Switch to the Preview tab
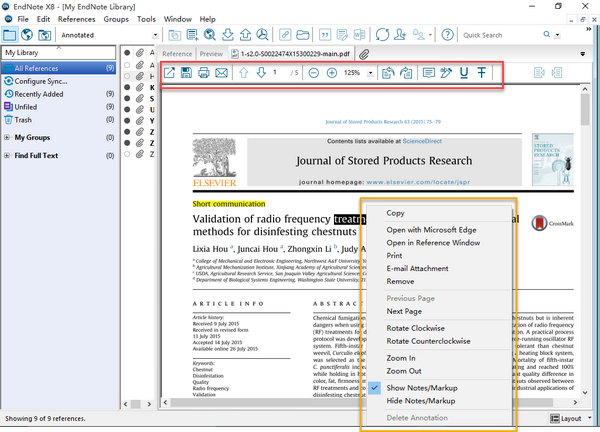600x432 pixels. coord(211,54)
